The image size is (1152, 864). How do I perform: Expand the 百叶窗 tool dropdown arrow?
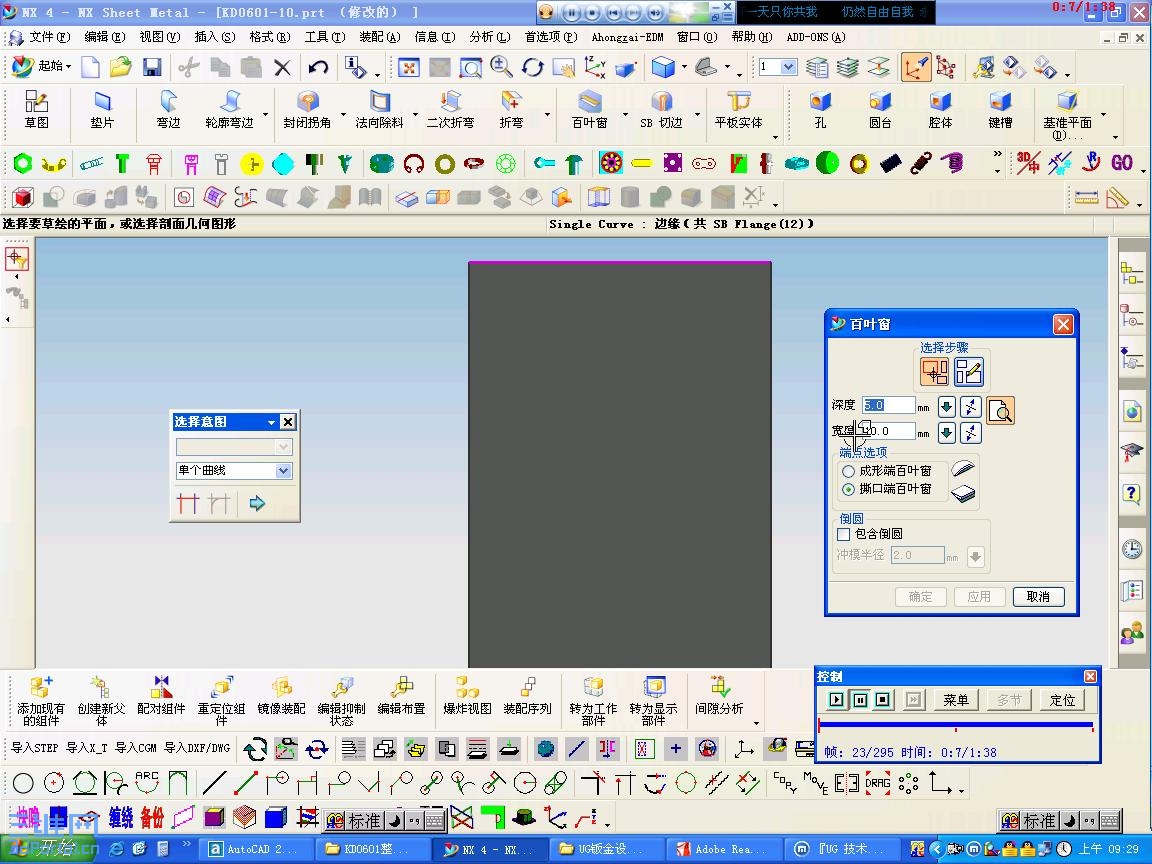[625, 115]
